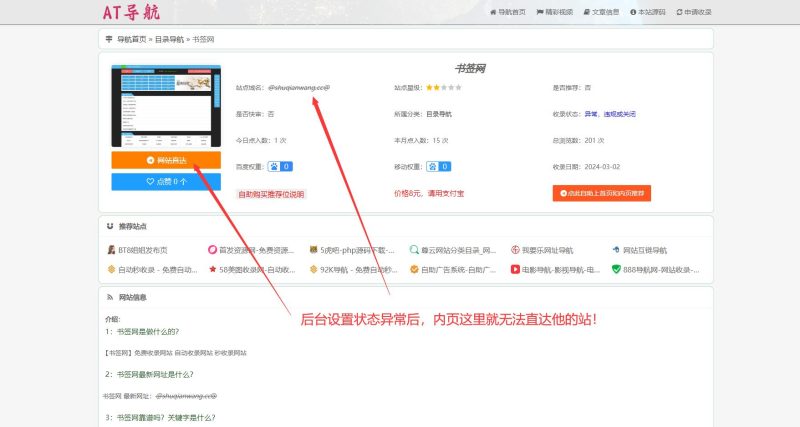Click 目录导航 breadcrumb link
This screenshot has width=800, height=427.
(169, 39)
